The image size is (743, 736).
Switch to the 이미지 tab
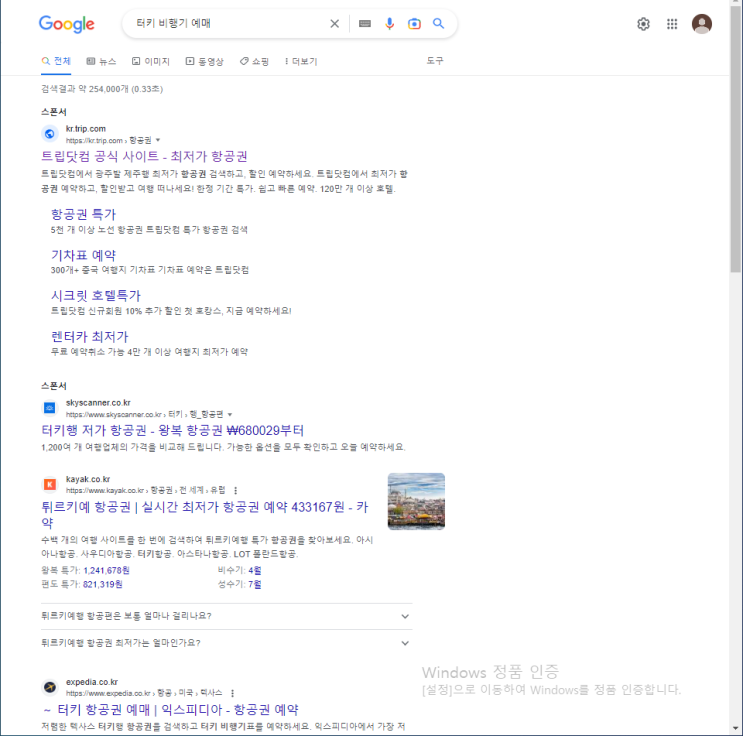(151, 61)
